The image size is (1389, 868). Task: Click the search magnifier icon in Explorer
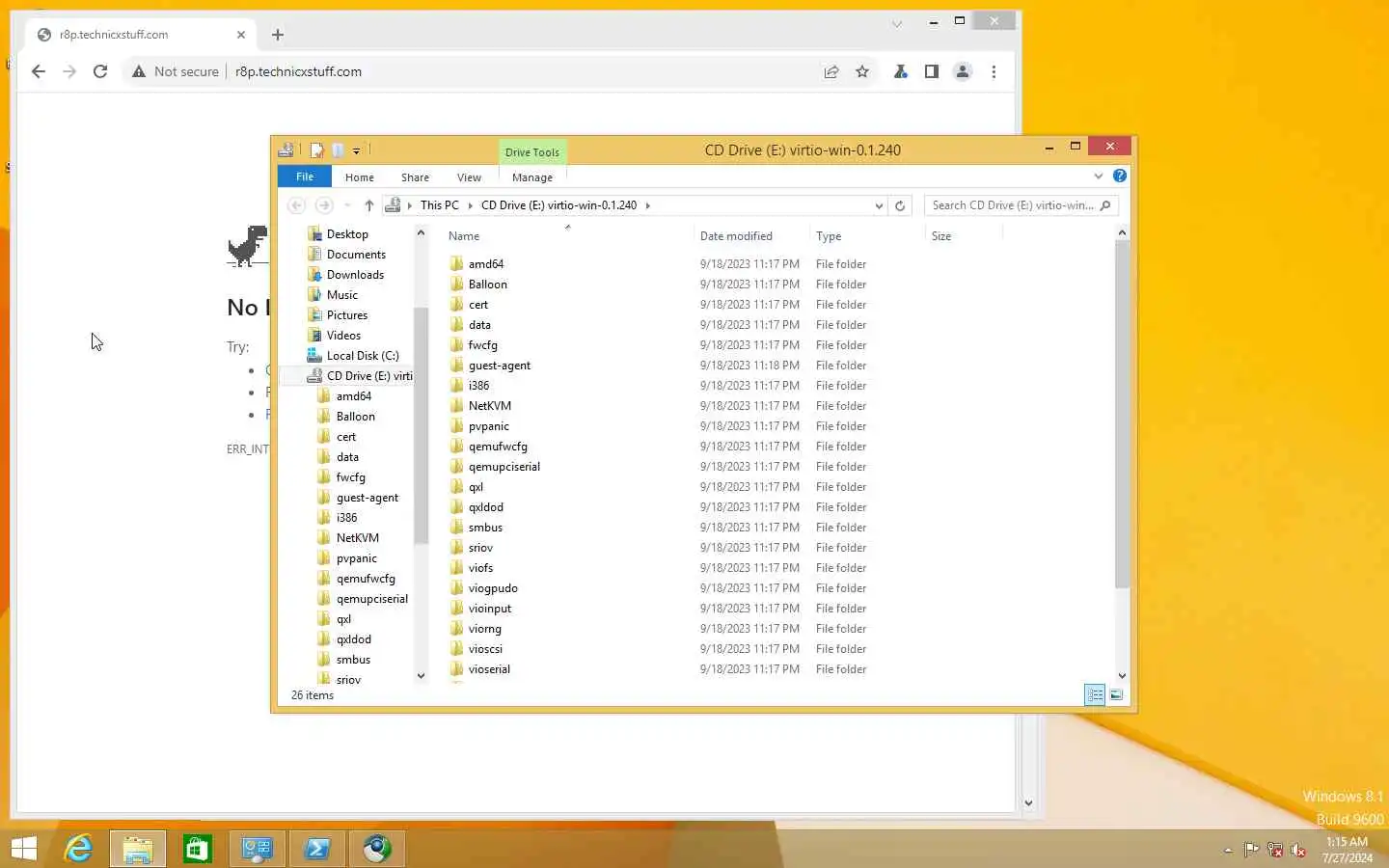pos(1105,205)
